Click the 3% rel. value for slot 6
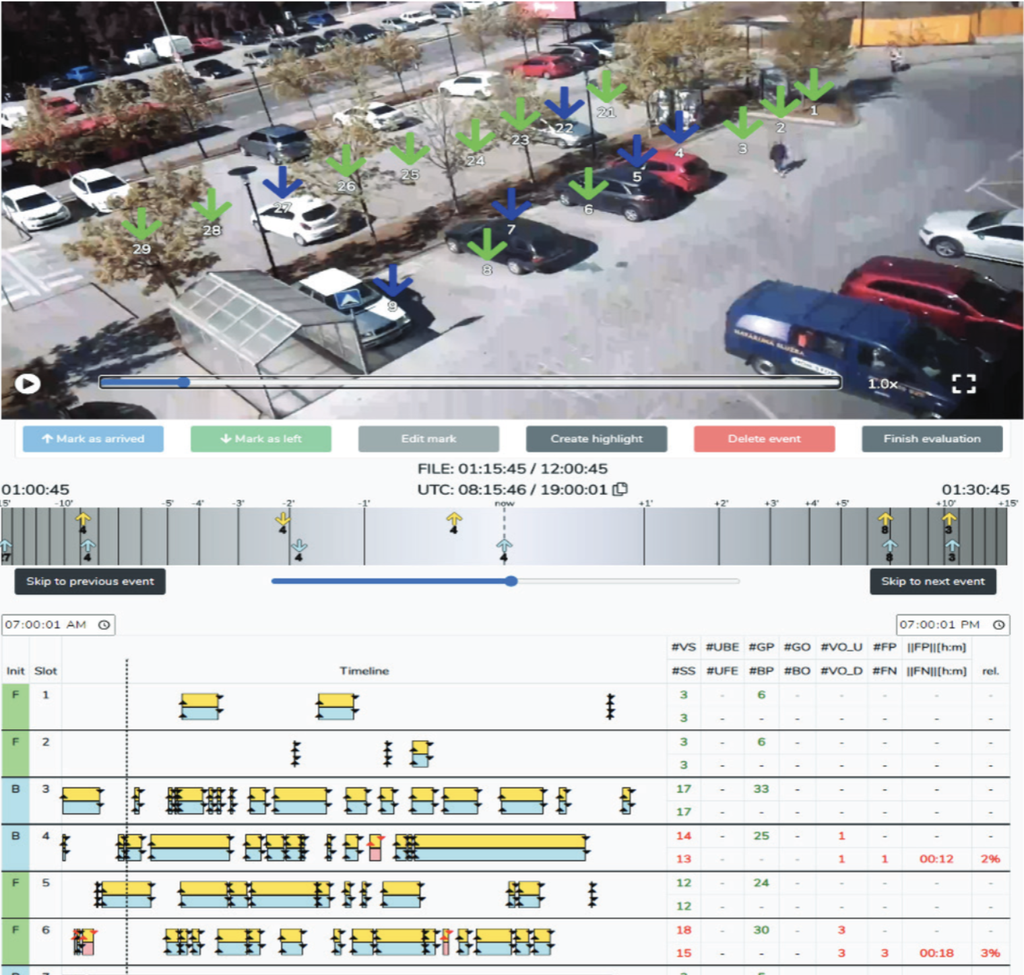The height and width of the screenshot is (975, 1024). point(990,953)
